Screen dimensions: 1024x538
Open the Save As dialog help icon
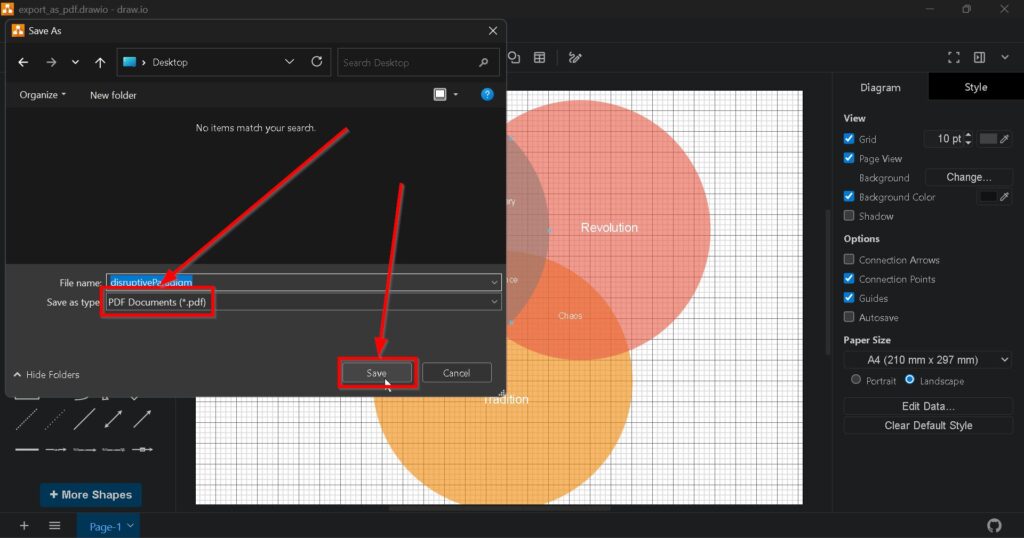point(487,95)
